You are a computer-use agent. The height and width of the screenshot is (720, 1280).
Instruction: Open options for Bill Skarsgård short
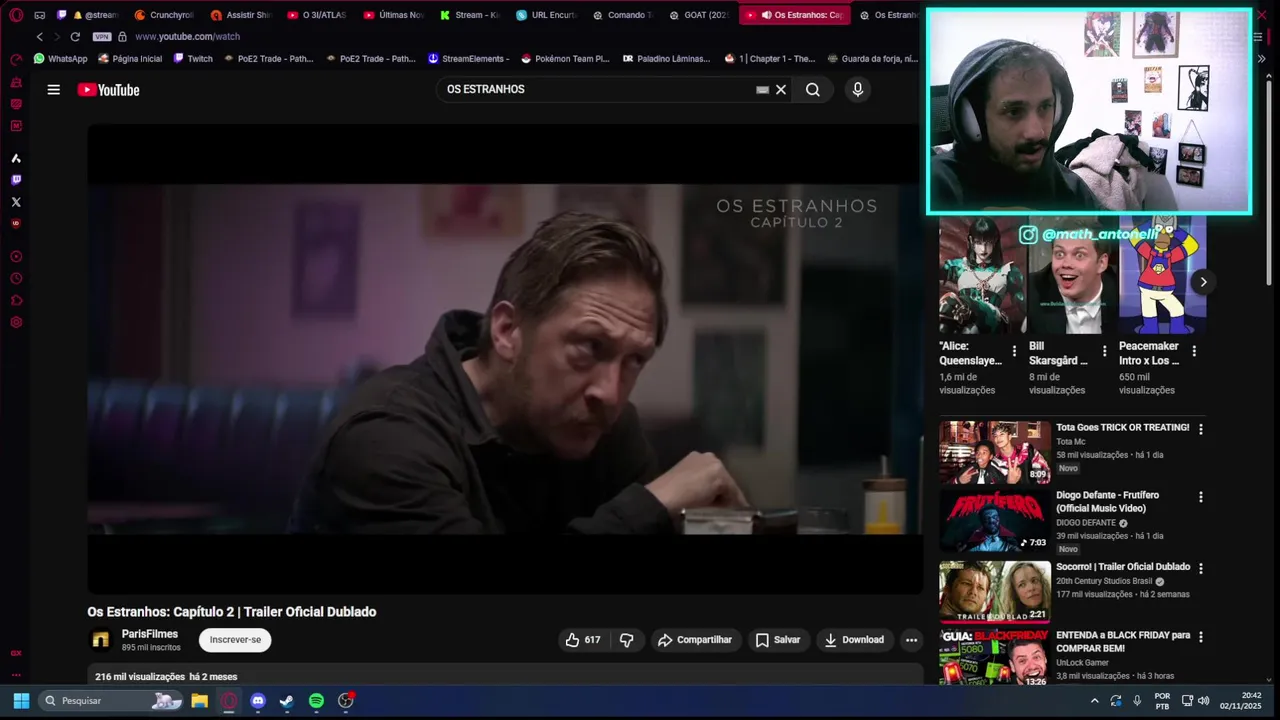click(x=1104, y=351)
